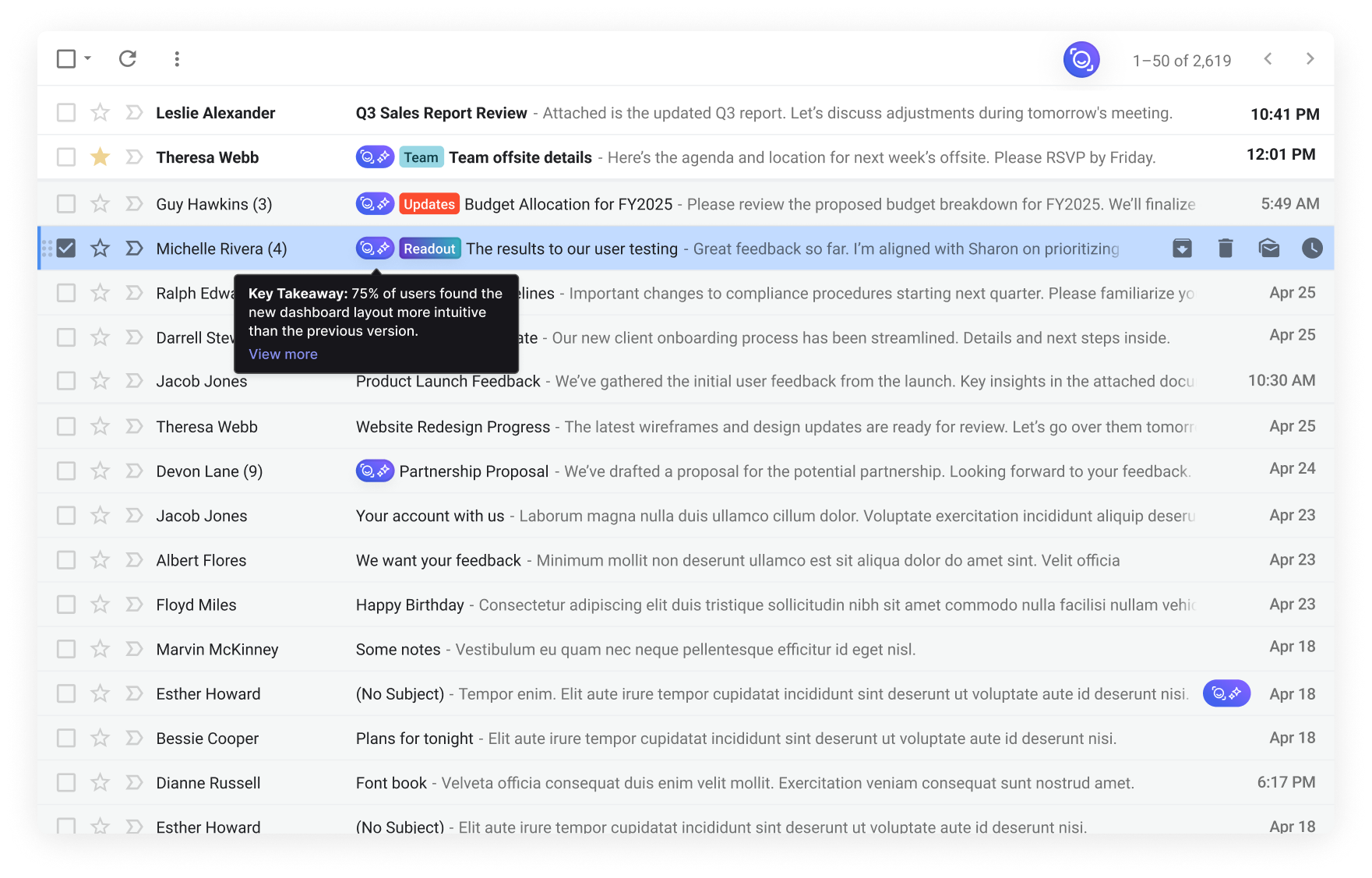The image size is (1372, 878).
Task: Open the more options three-dot menu
Action: [x=177, y=59]
